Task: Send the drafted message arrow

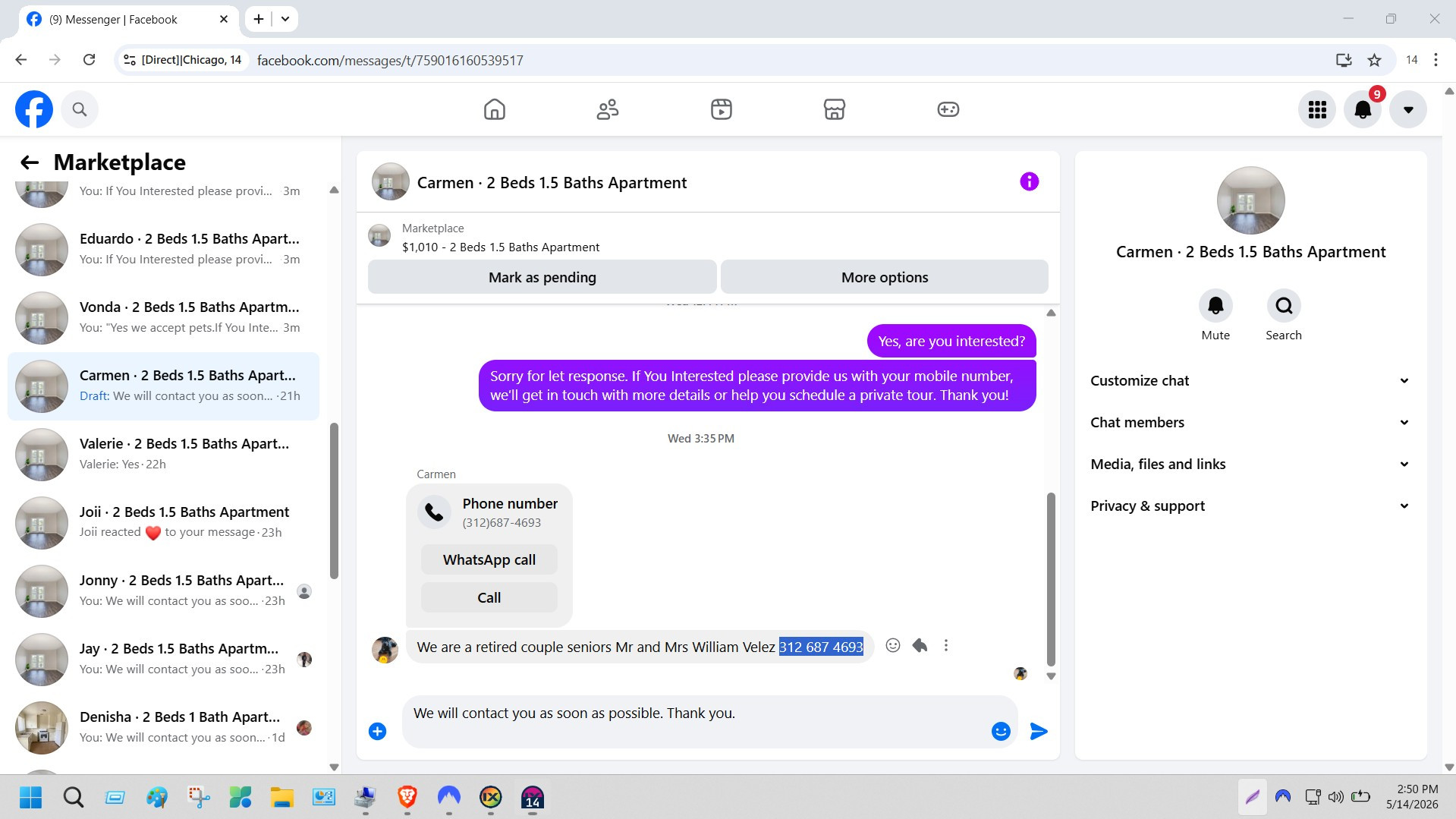Action: click(x=1039, y=731)
